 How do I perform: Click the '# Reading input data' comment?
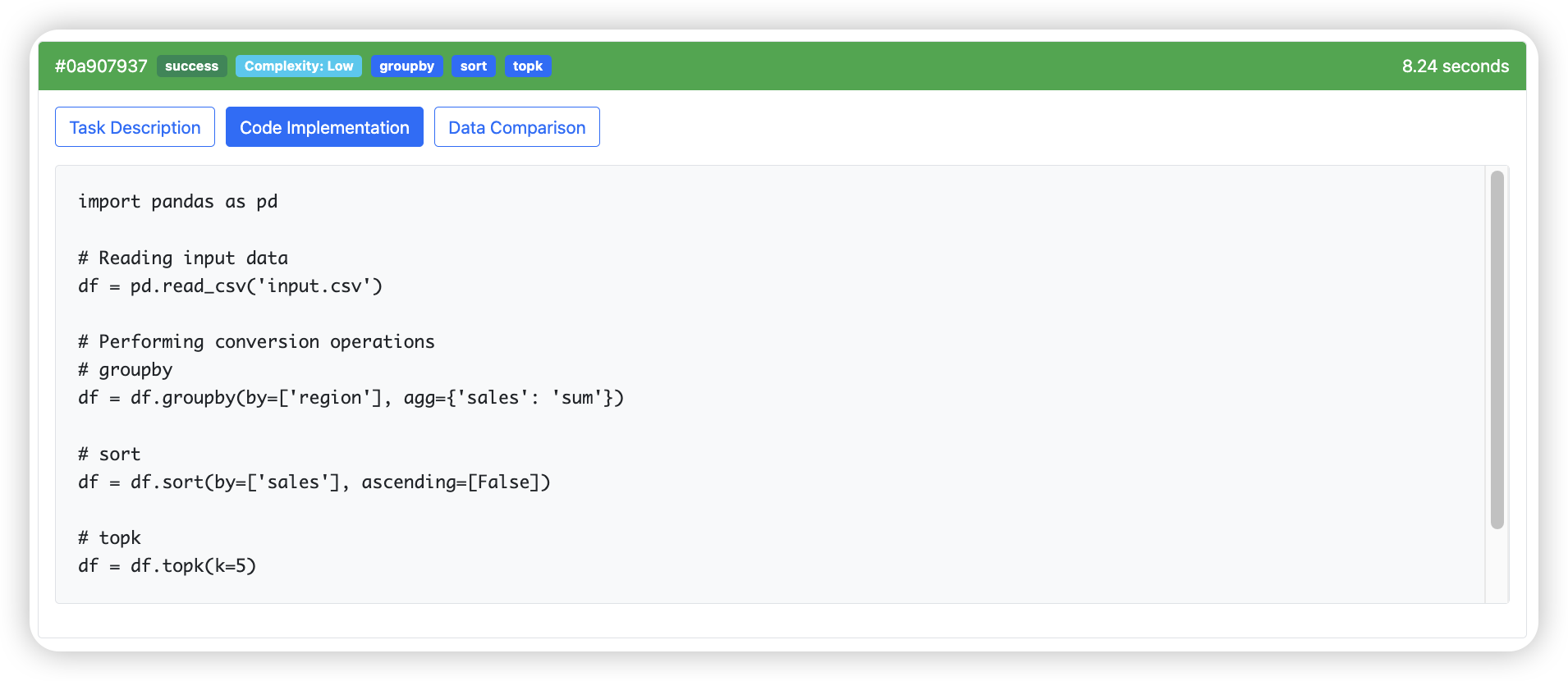click(183, 258)
